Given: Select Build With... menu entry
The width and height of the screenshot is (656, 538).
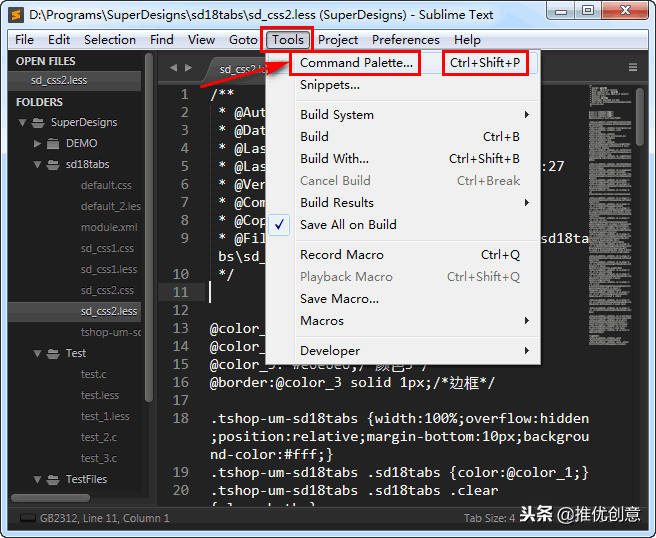Looking at the screenshot, I should [x=403, y=159].
